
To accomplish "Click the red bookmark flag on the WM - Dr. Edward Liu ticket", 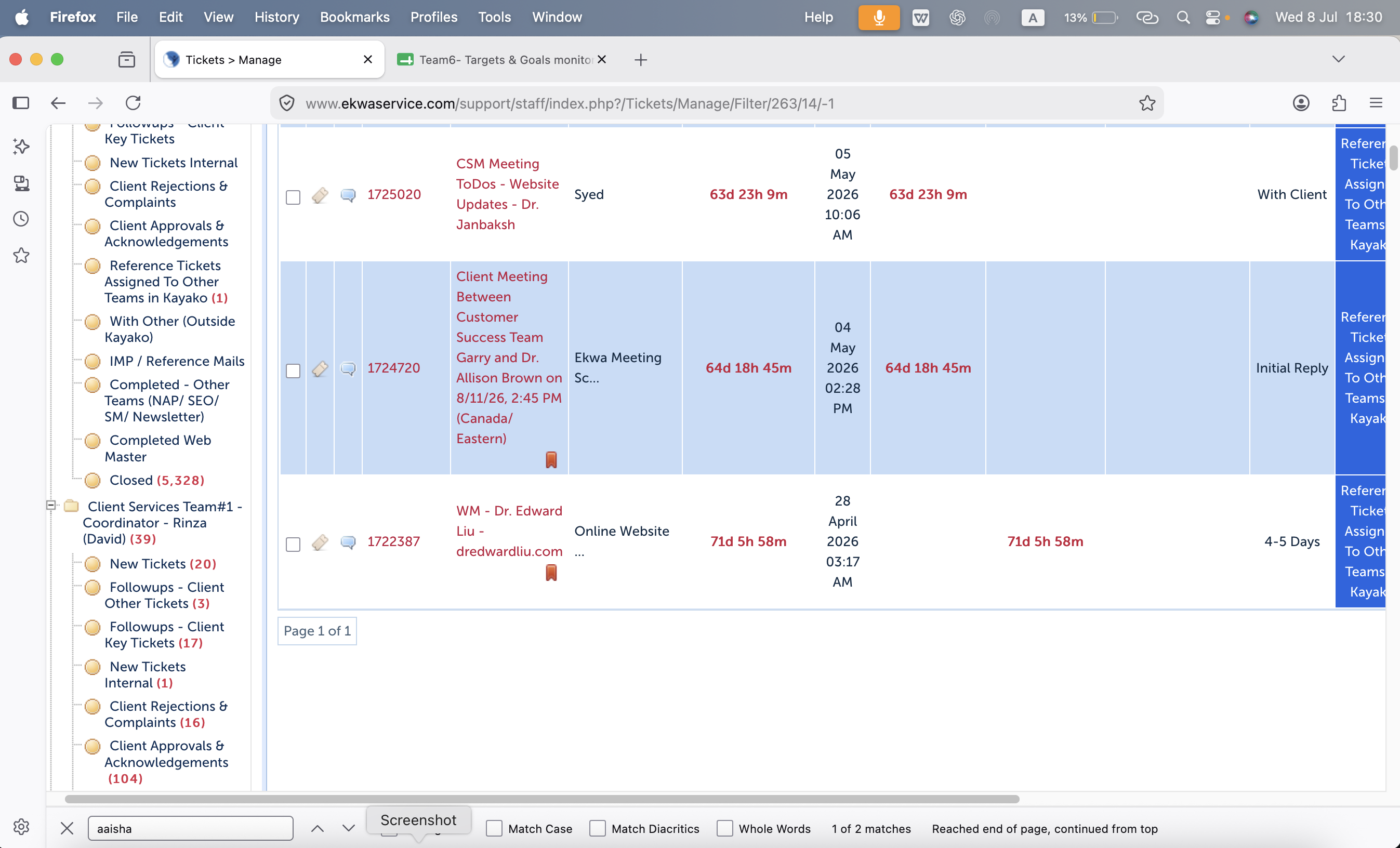I will pos(551,573).
